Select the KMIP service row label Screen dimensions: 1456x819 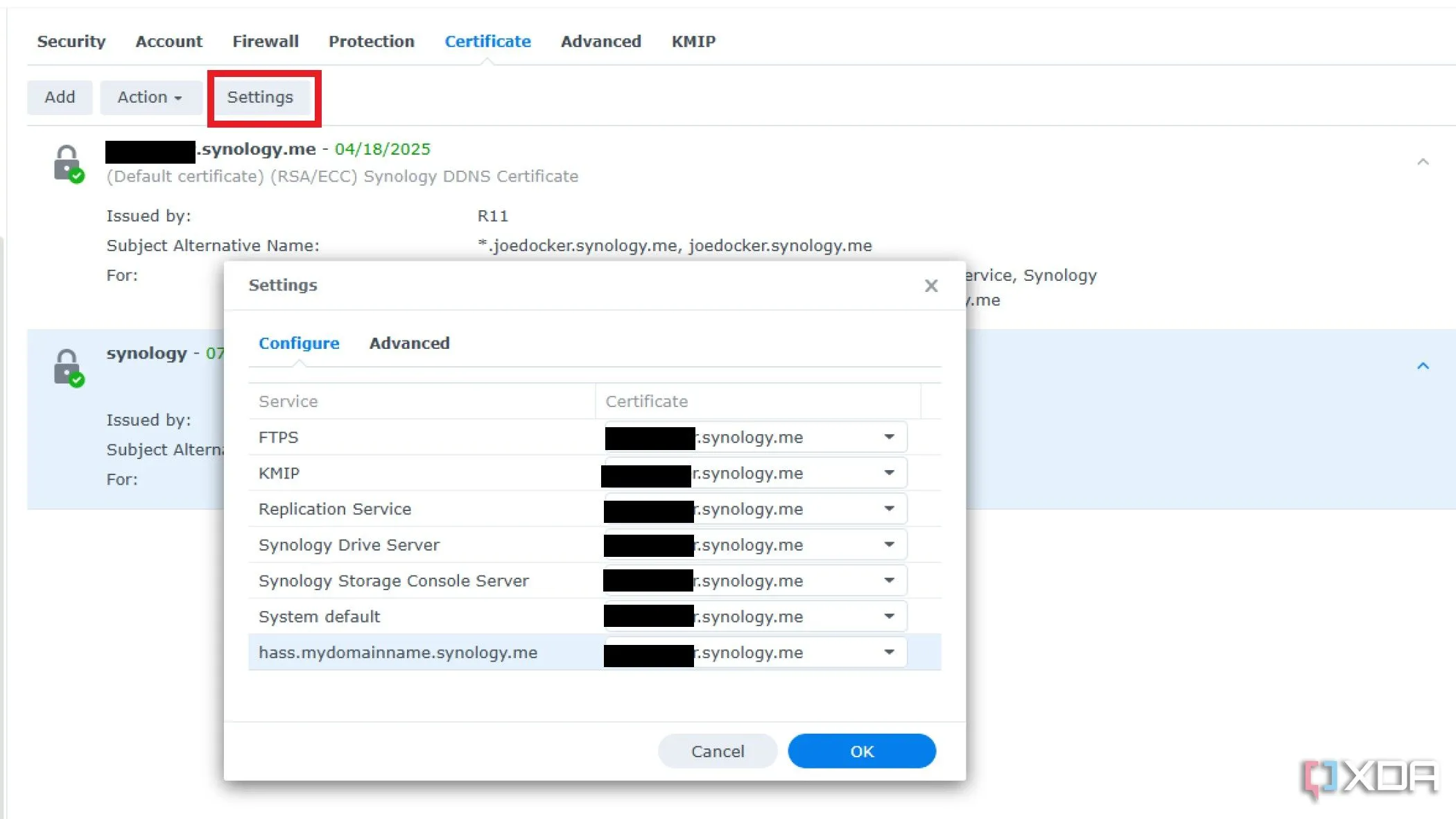click(279, 474)
